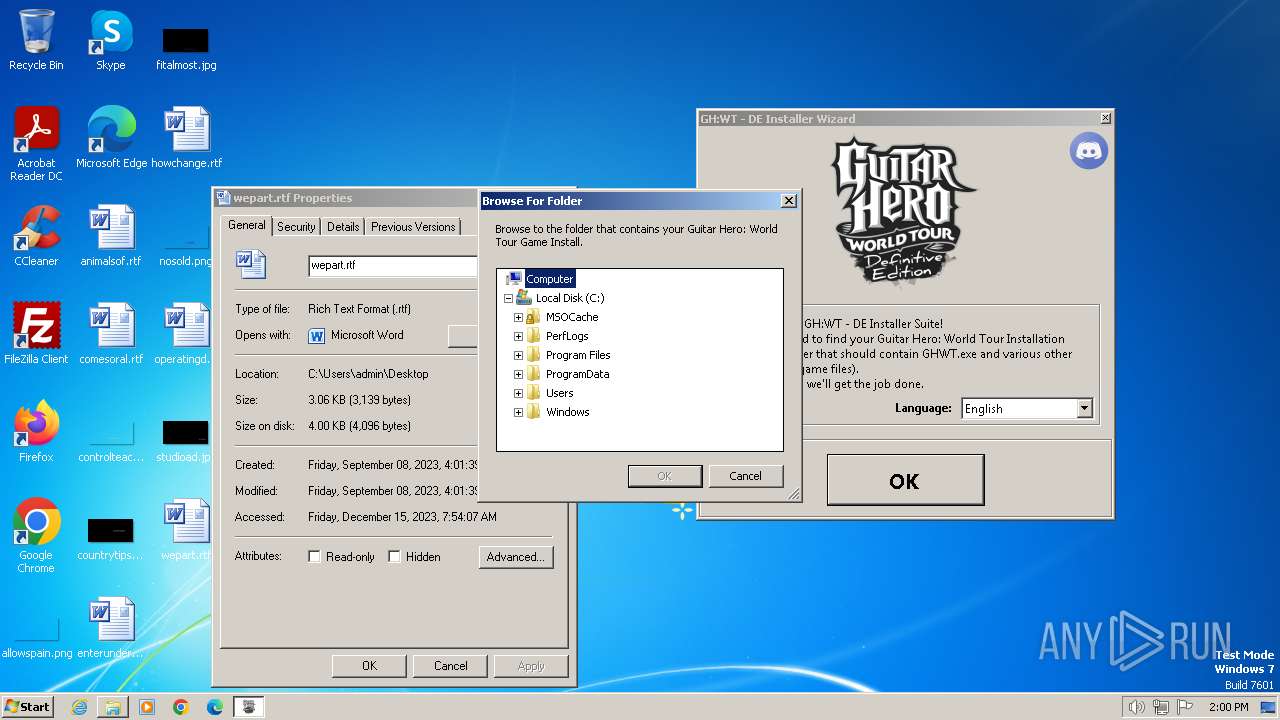Open comesoral.rtf desktop document
This screenshot has width=1280, height=720.
[111, 334]
